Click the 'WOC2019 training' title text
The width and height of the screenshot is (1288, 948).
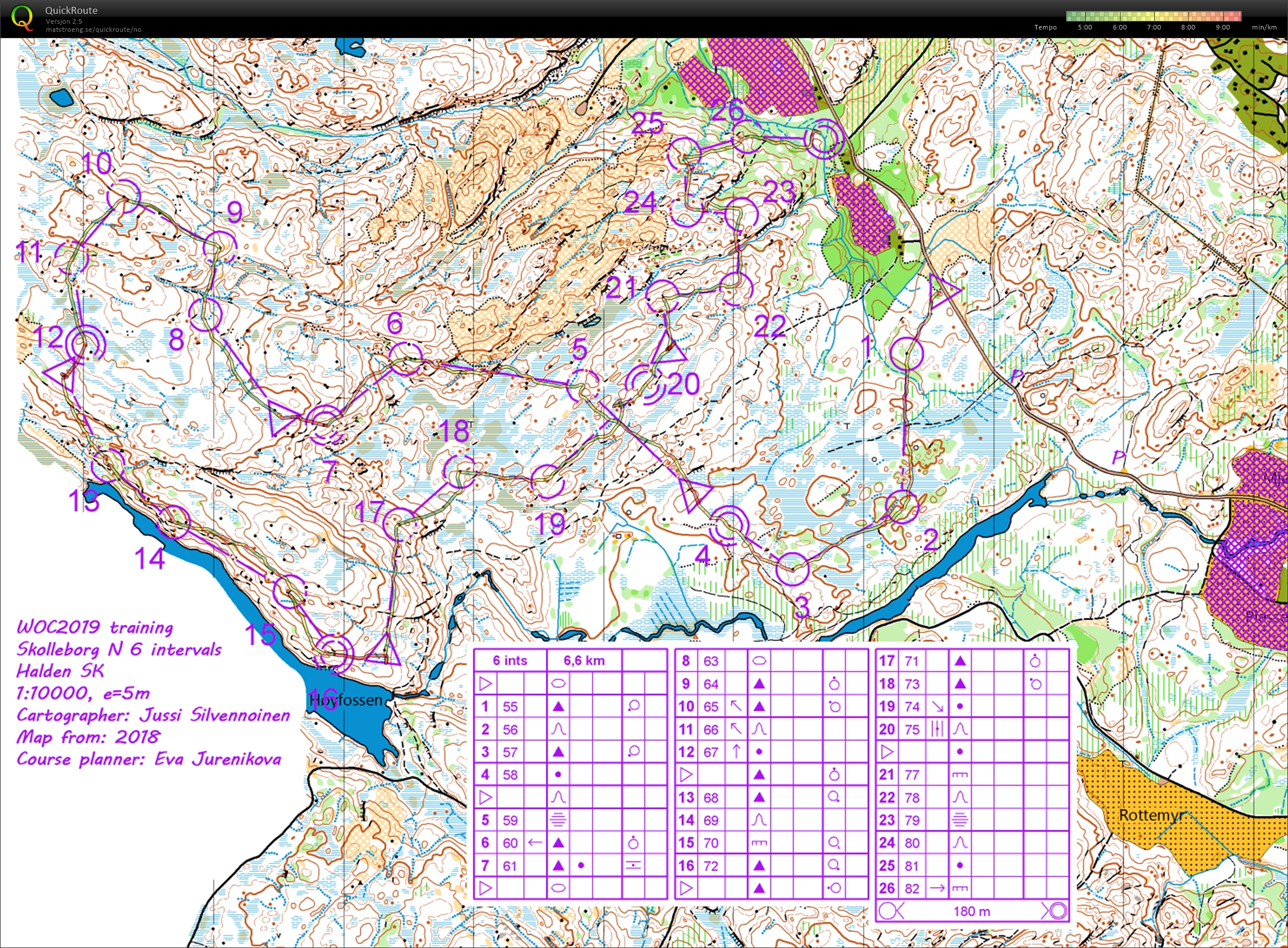click(x=94, y=627)
